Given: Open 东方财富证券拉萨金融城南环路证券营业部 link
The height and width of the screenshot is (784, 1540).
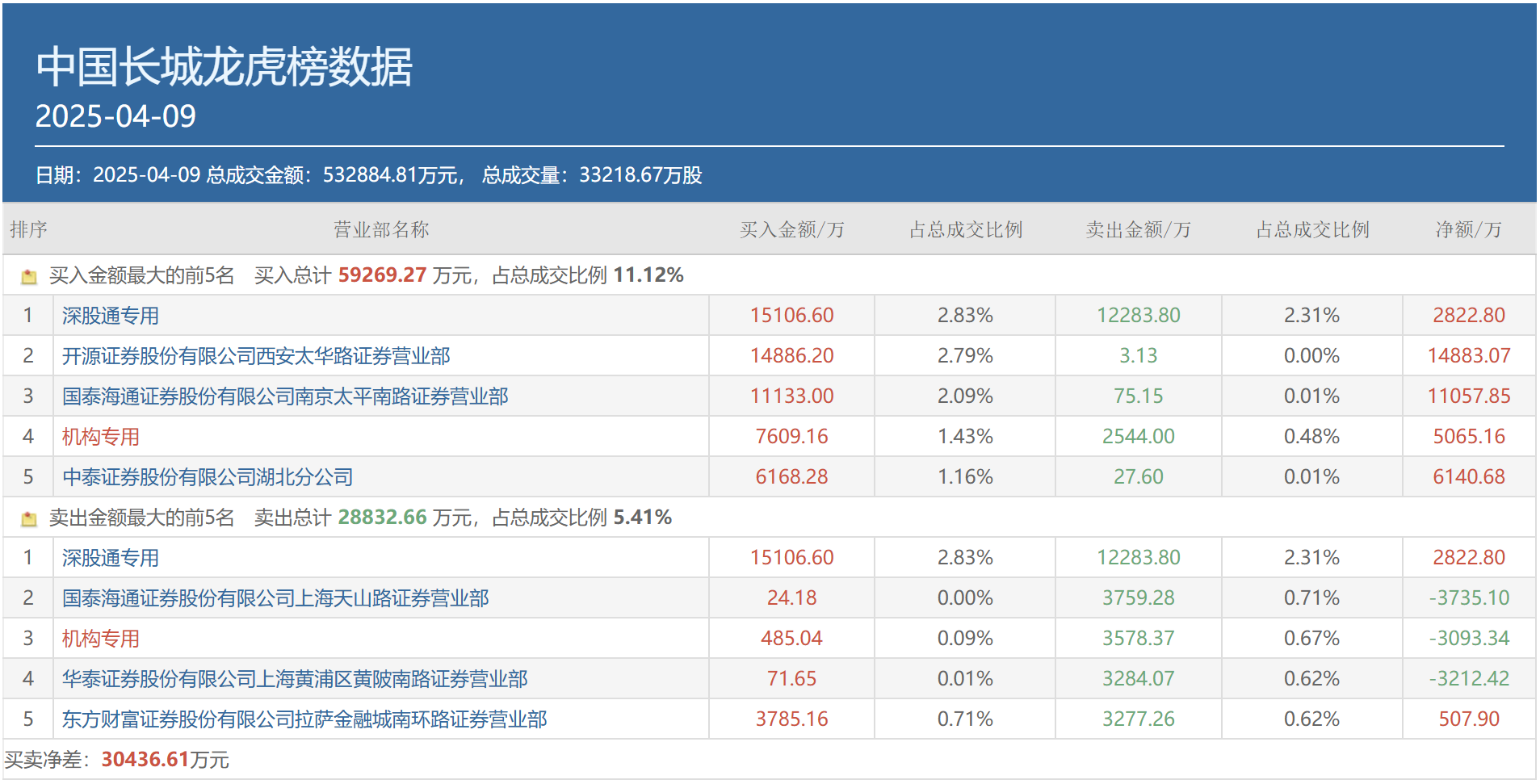Looking at the screenshot, I should pos(304,719).
